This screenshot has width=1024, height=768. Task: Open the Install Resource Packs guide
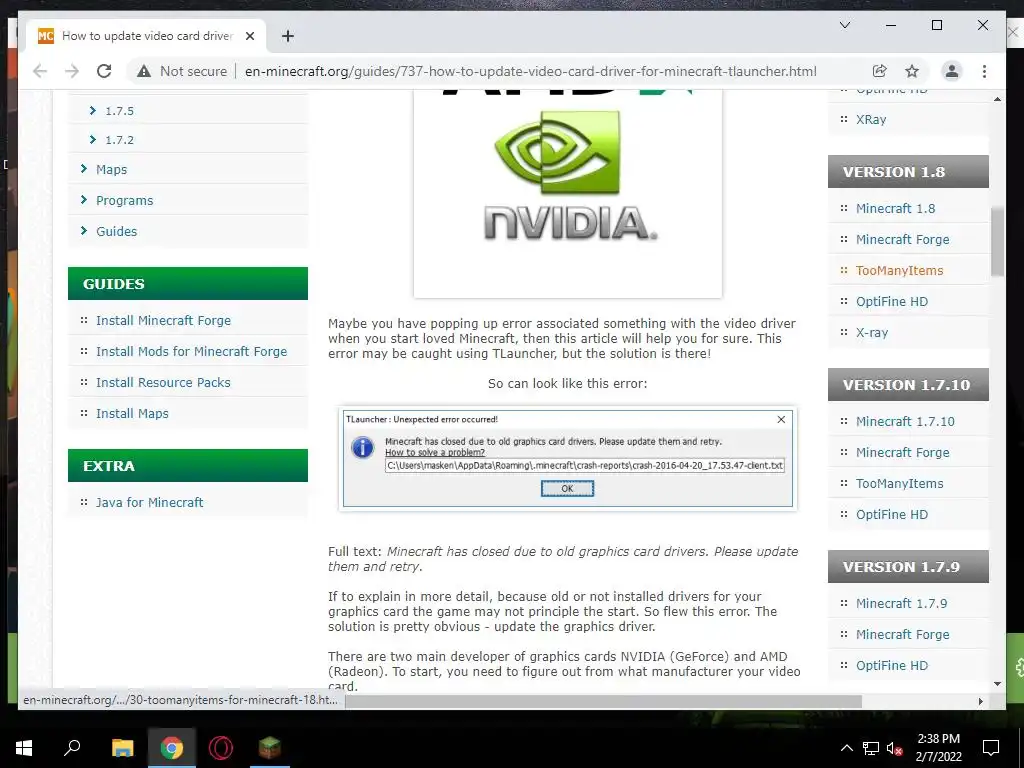163,383
